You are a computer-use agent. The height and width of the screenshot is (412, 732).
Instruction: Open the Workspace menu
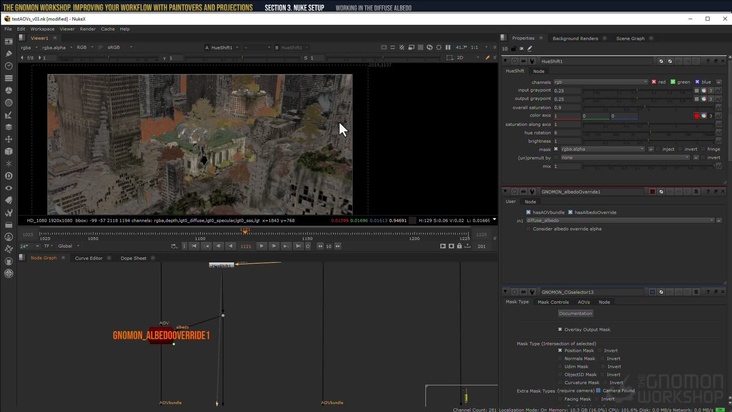(42, 29)
